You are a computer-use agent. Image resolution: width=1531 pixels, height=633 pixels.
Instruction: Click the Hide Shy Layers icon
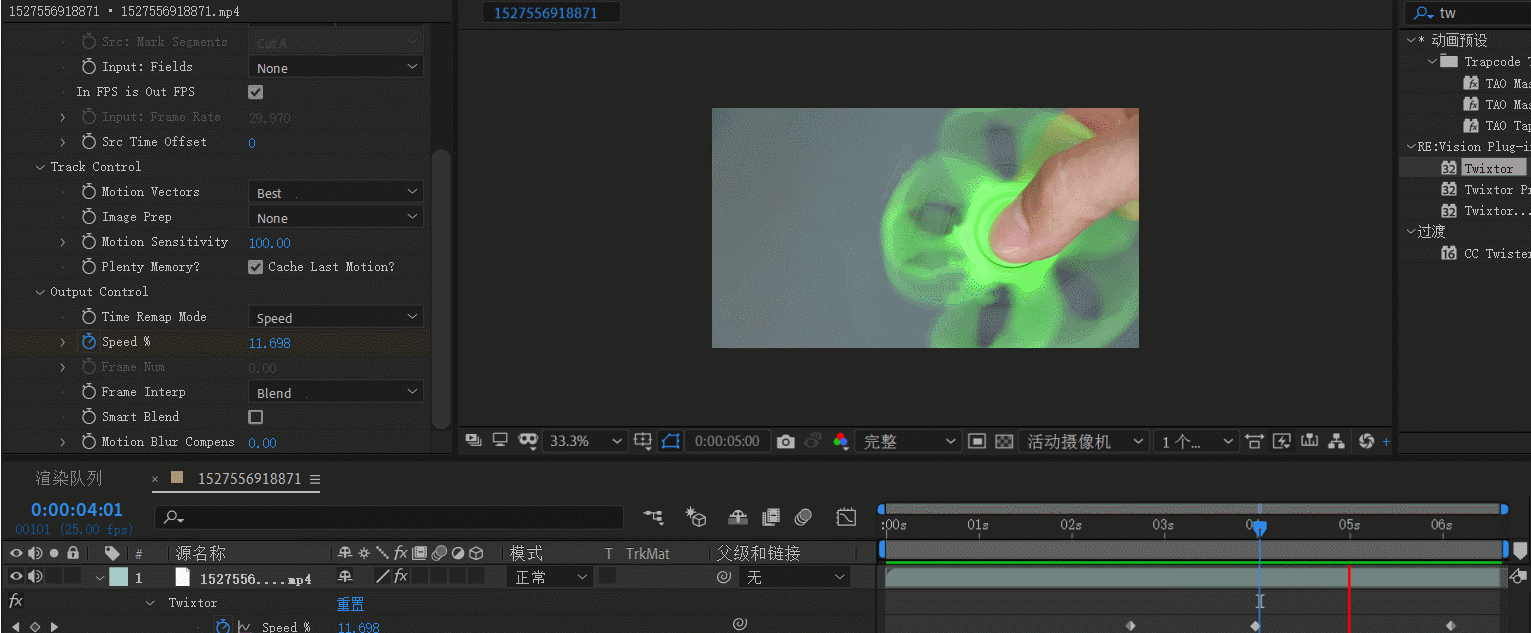pyautogui.click(x=738, y=517)
